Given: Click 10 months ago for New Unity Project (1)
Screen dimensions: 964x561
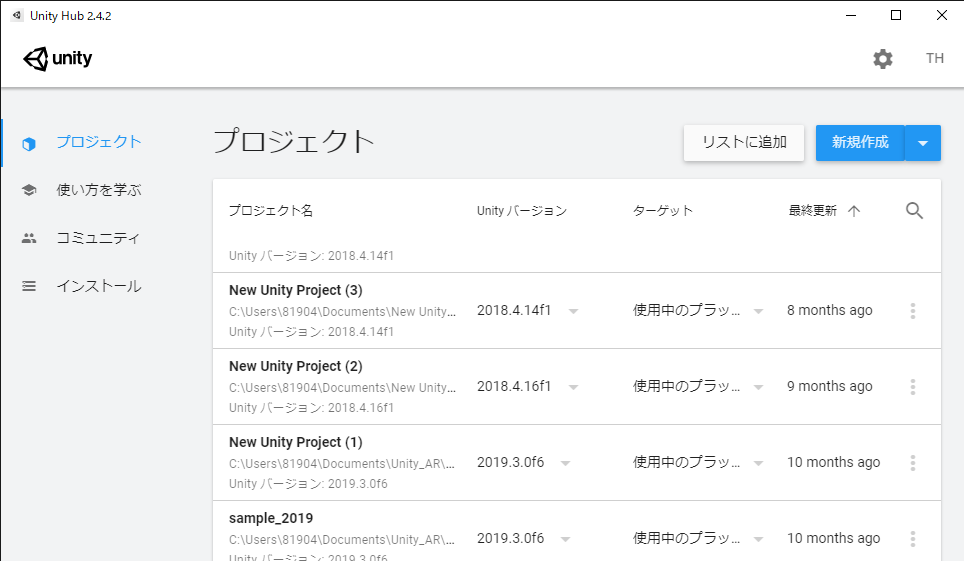Looking at the screenshot, I should click(x=834, y=463).
